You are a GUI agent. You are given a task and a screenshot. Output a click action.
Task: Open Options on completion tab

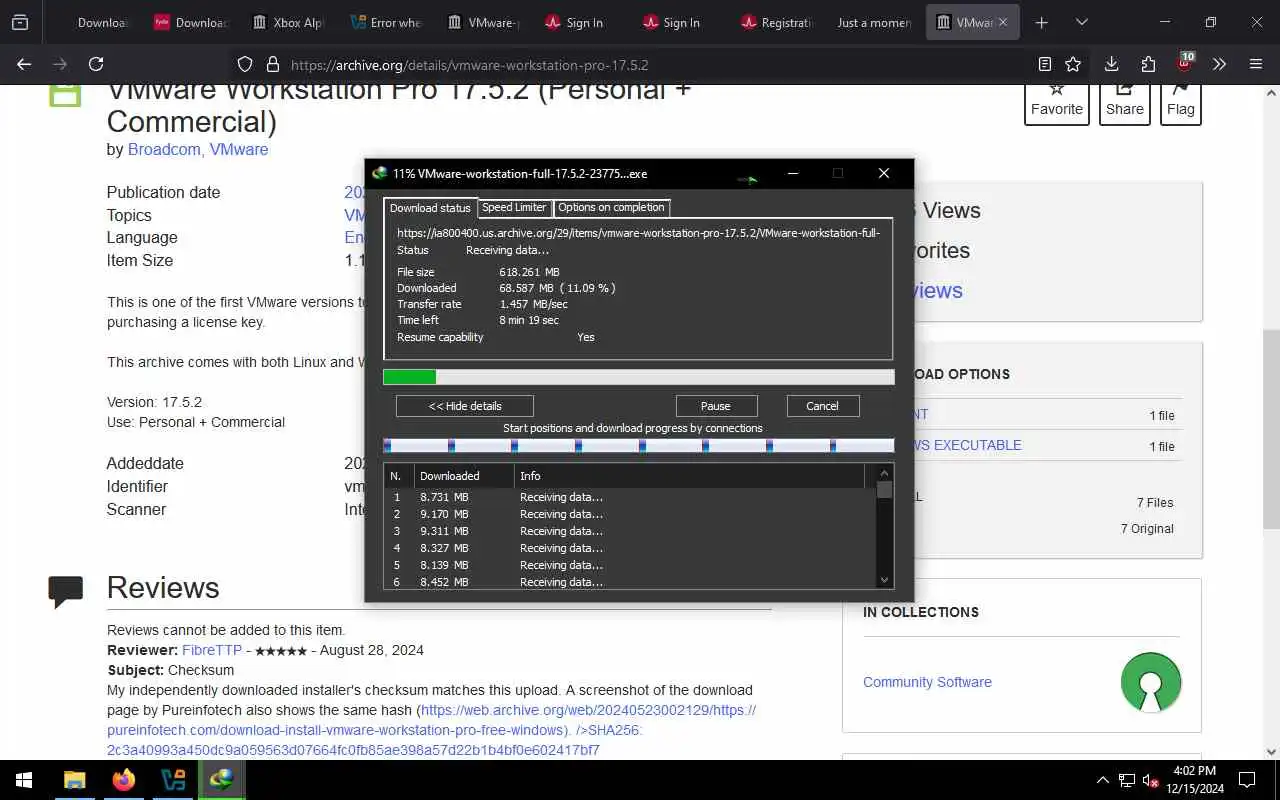611,207
